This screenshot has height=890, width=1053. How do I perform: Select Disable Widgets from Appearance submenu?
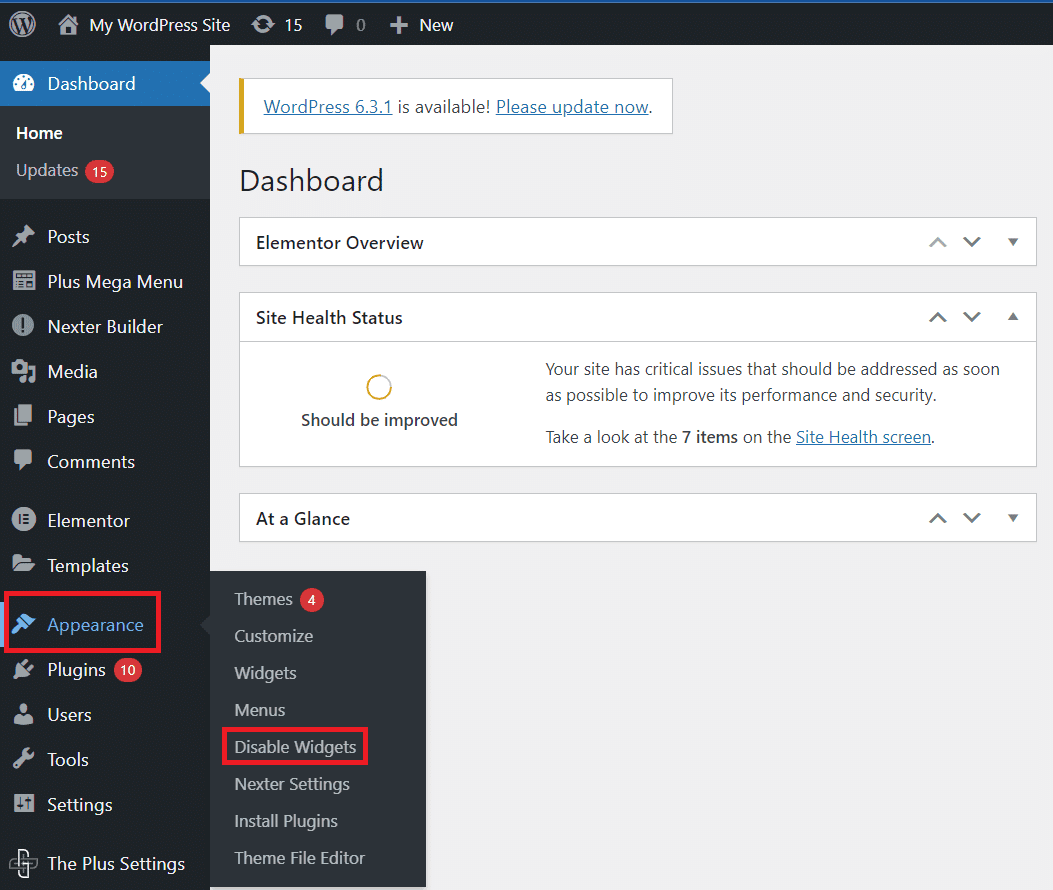(295, 746)
